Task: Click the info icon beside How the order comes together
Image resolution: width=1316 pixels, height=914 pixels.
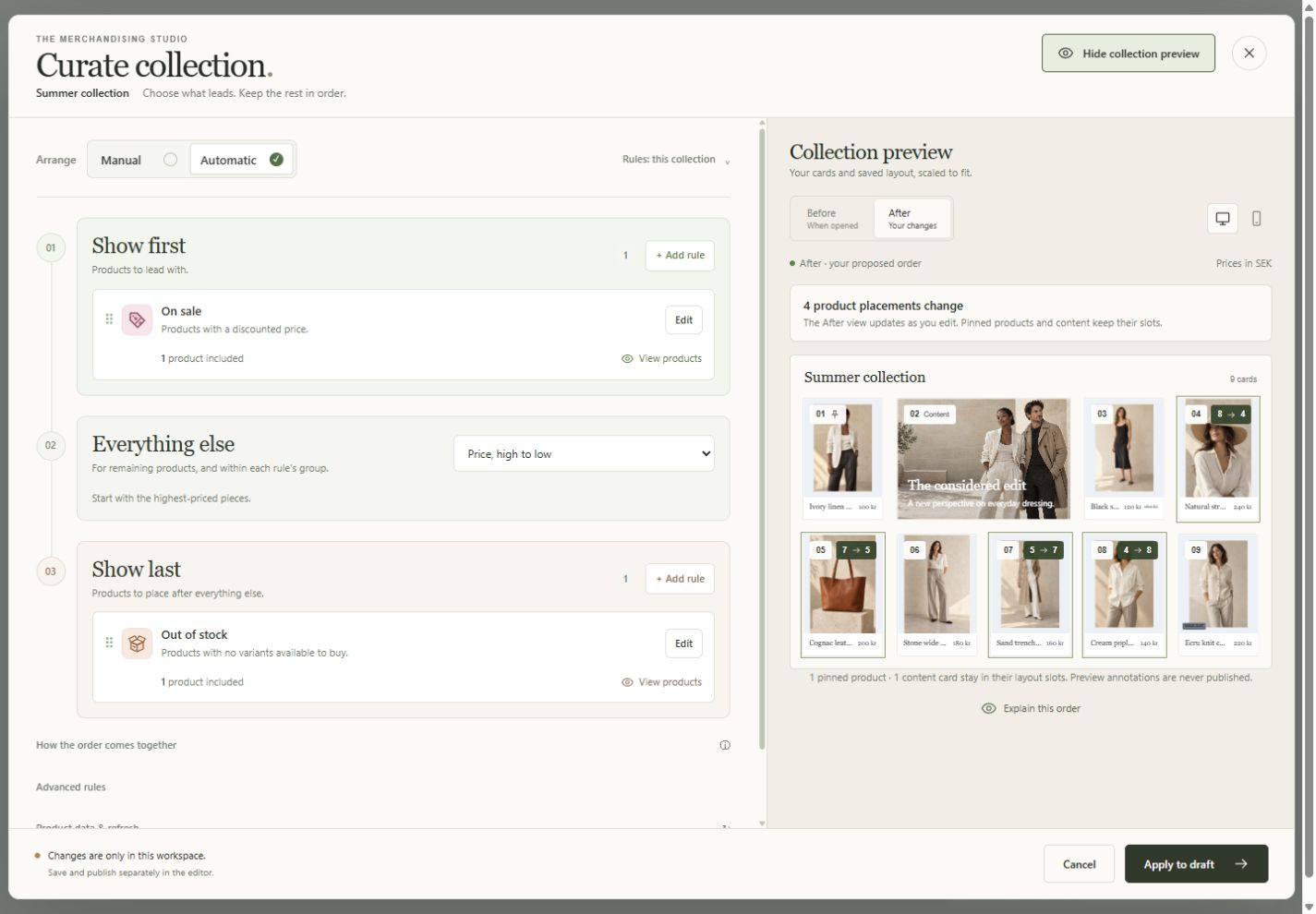Action: 725,745
